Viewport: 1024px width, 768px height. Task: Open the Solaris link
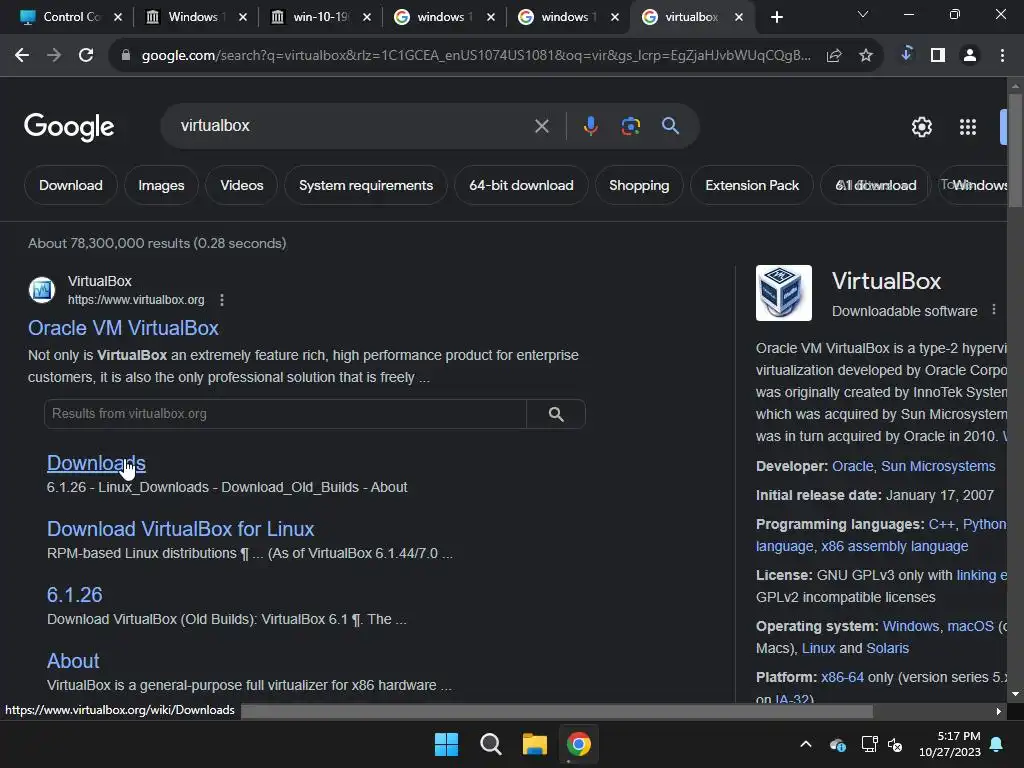point(888,648)
